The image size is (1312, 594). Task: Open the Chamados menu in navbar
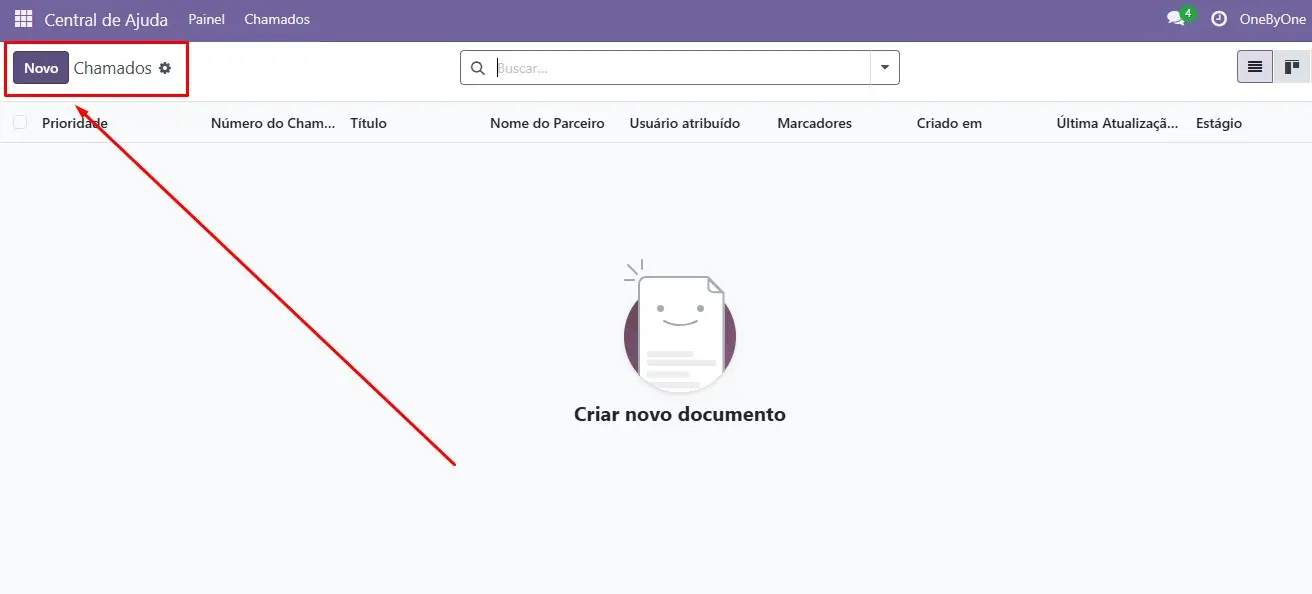point(277,19)
